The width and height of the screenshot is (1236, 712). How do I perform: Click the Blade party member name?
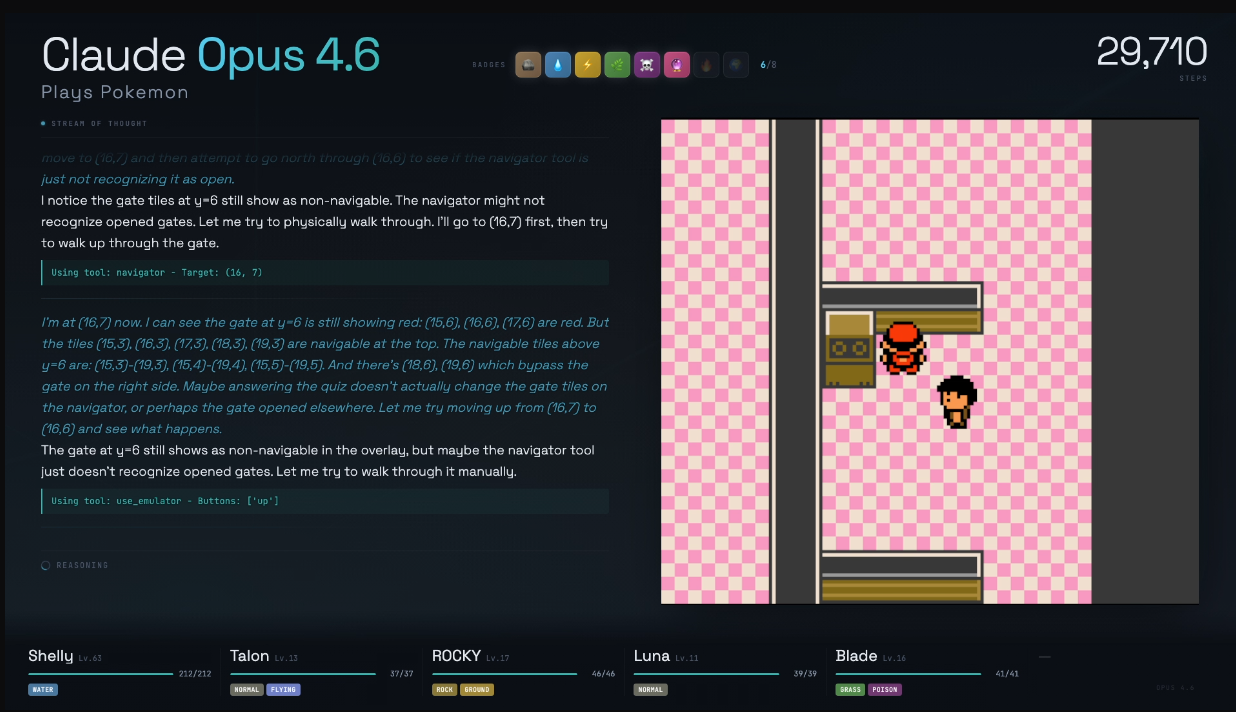(x=857, y=656)
